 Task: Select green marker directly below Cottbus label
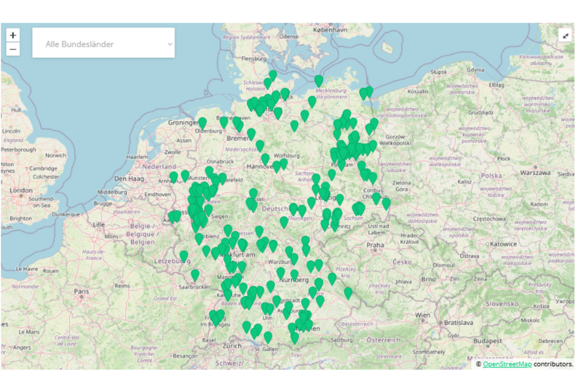pyautogui.click(x=376, y=198)
